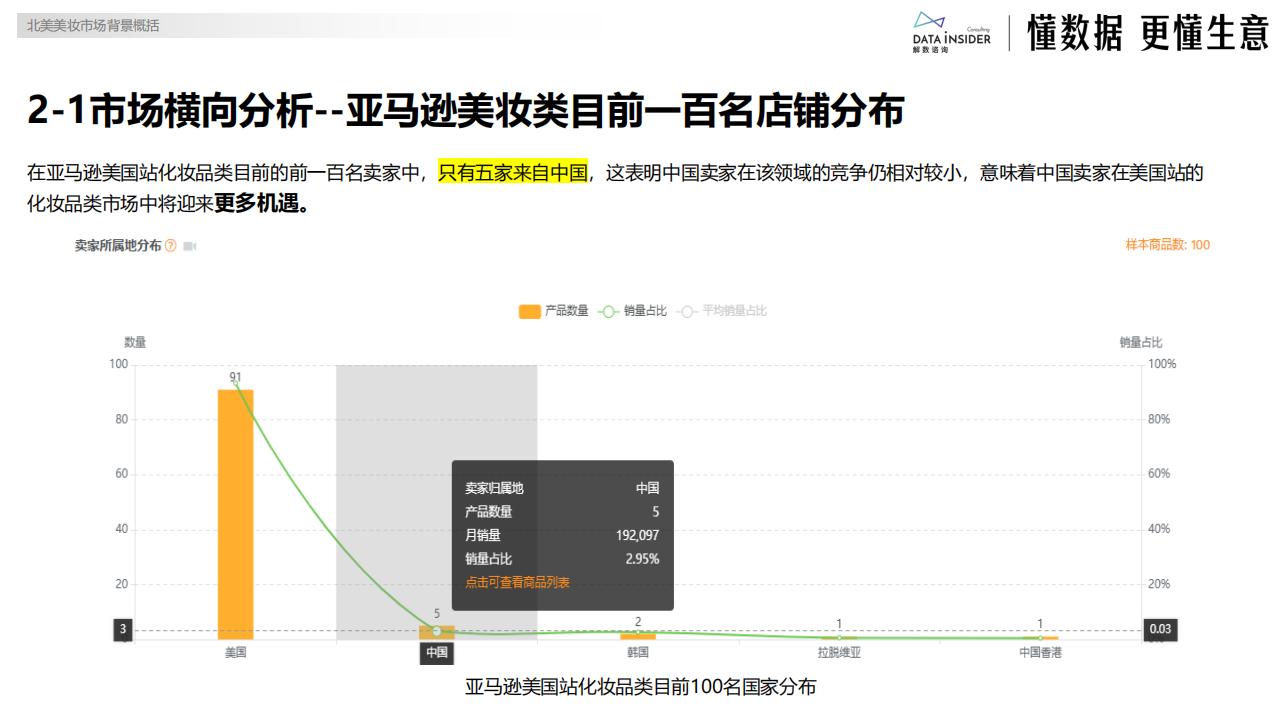1280x720 pixels.
Task: Toggle the 产品数量 legend item
Action: click(553, 311)
